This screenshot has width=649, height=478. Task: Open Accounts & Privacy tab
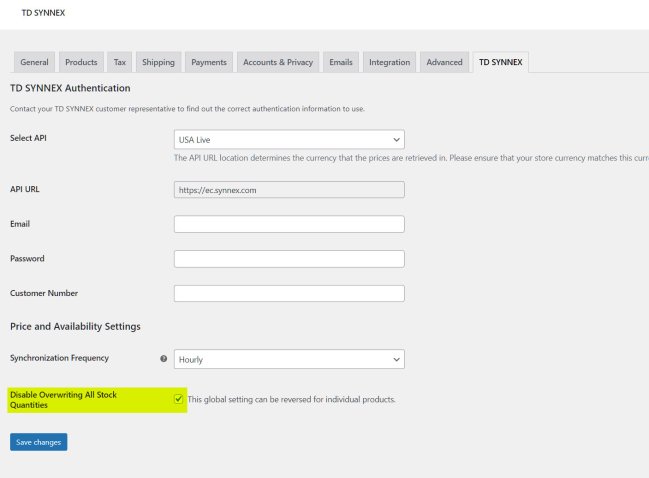(x=278, y=62)
